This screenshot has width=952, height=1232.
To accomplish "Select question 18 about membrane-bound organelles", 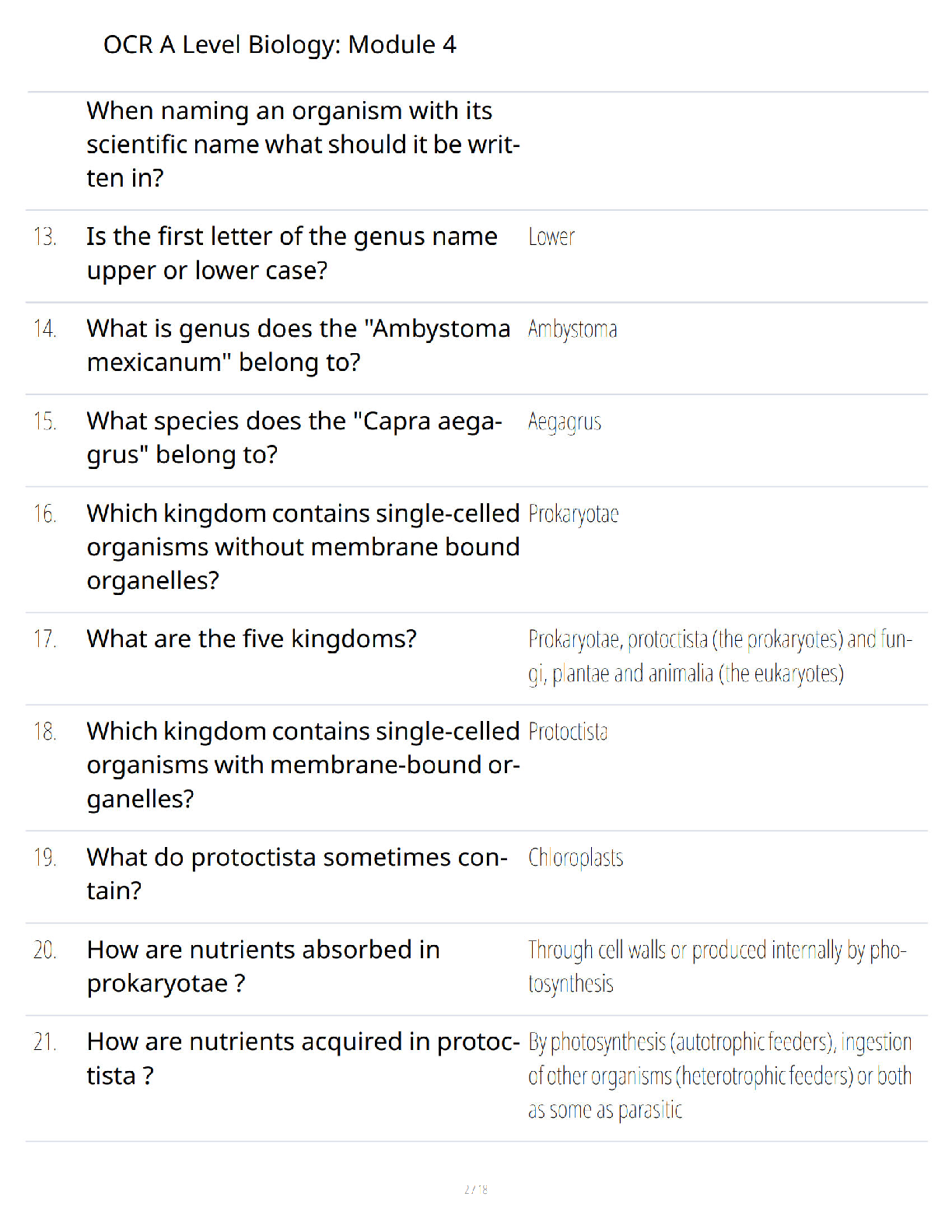I will click(x=303, y=765).
